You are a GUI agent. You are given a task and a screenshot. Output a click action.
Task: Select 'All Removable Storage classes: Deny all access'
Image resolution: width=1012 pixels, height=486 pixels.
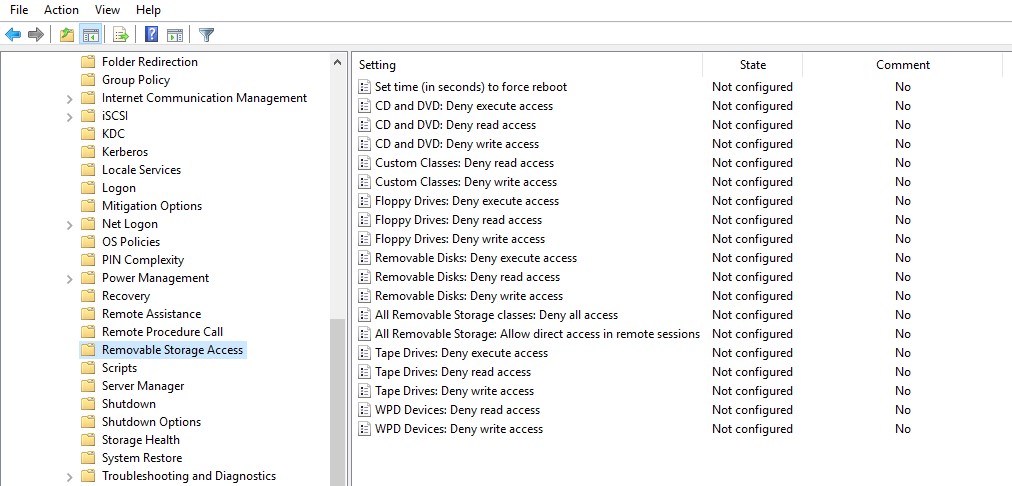click(496, 315)
